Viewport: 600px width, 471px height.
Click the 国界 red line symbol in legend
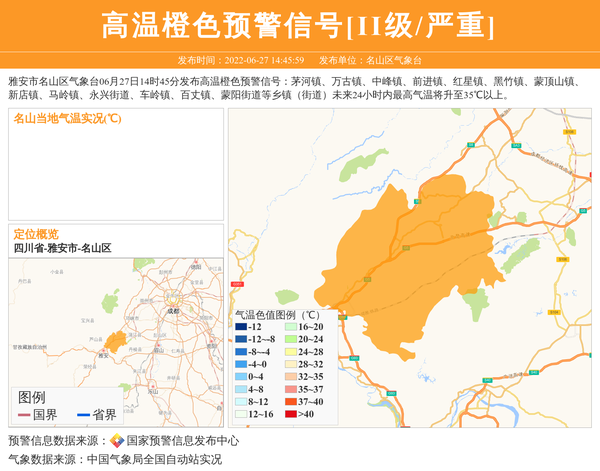(x=24, y=415)
